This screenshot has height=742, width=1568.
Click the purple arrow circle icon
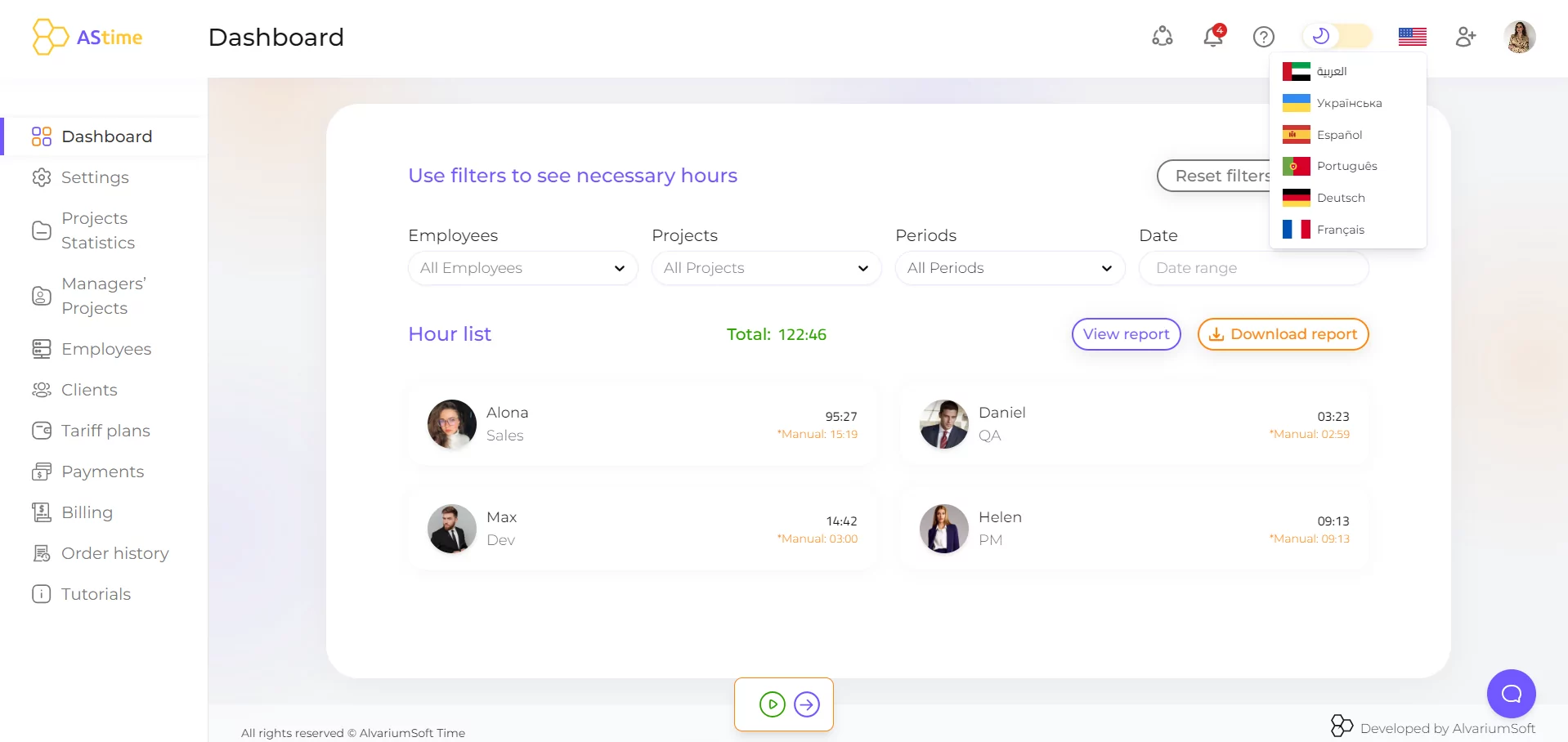pyautogui.click(x=807, y=704)
